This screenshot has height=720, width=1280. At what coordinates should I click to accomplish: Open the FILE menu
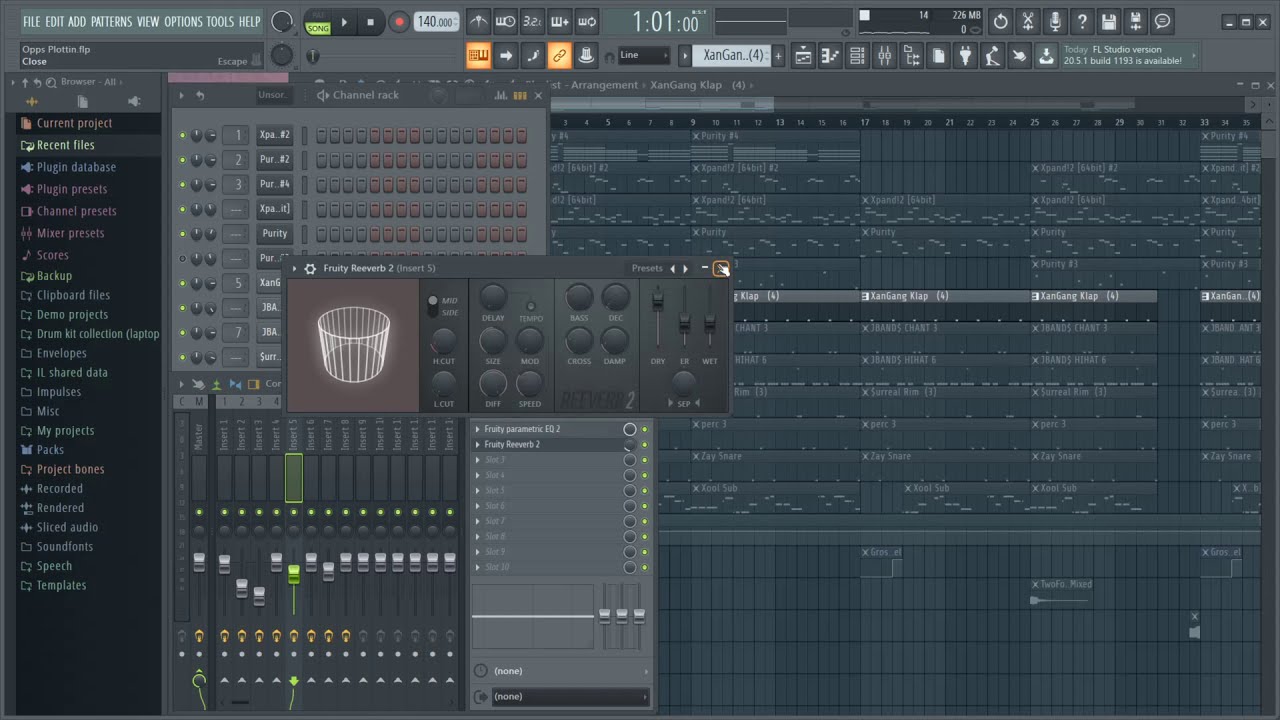coord(32,21)
